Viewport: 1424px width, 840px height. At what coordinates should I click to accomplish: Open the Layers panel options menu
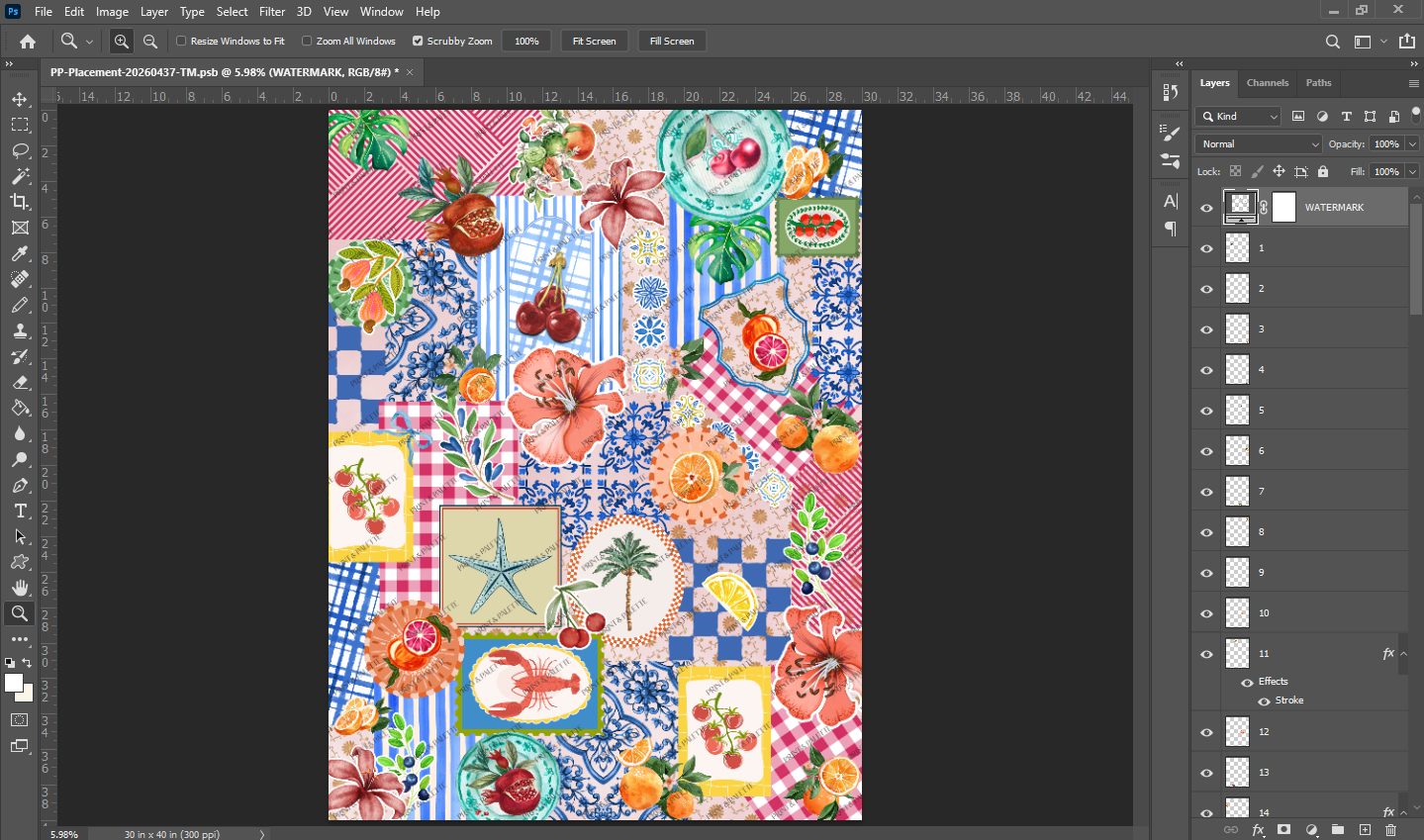point(1413,83)
